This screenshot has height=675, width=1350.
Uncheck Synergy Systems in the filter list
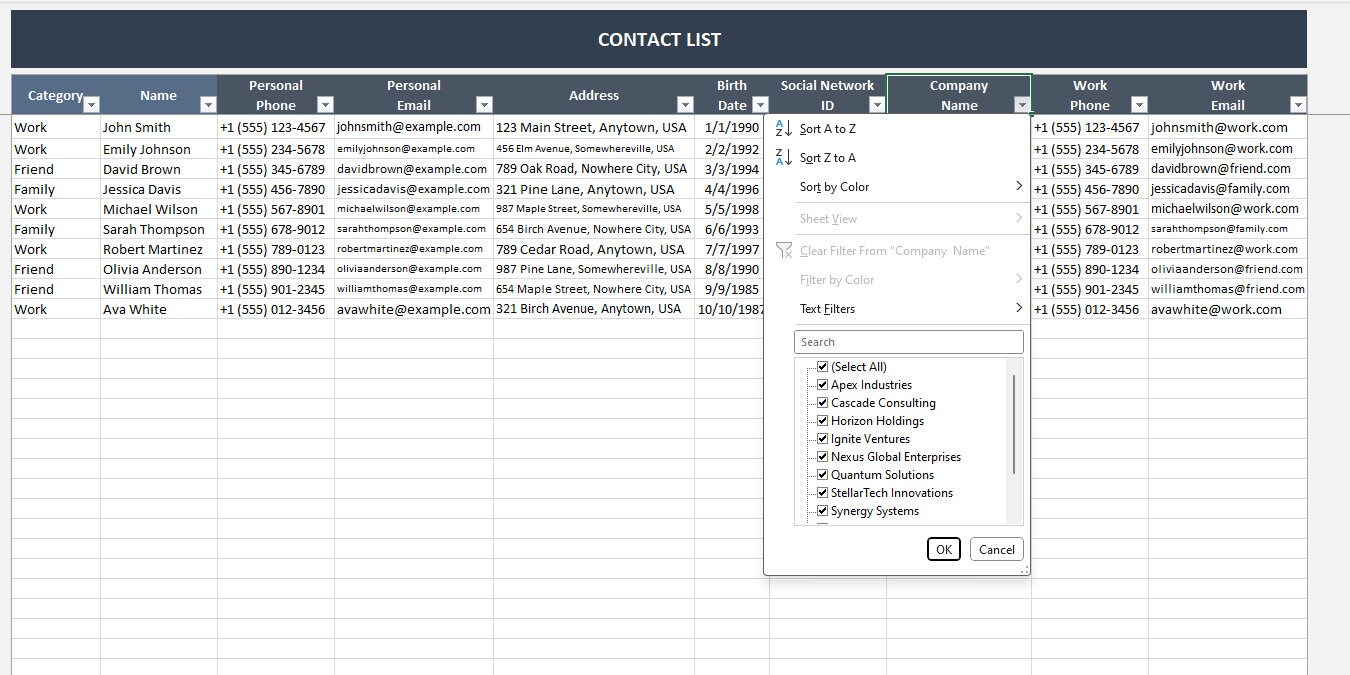point(822,511)
